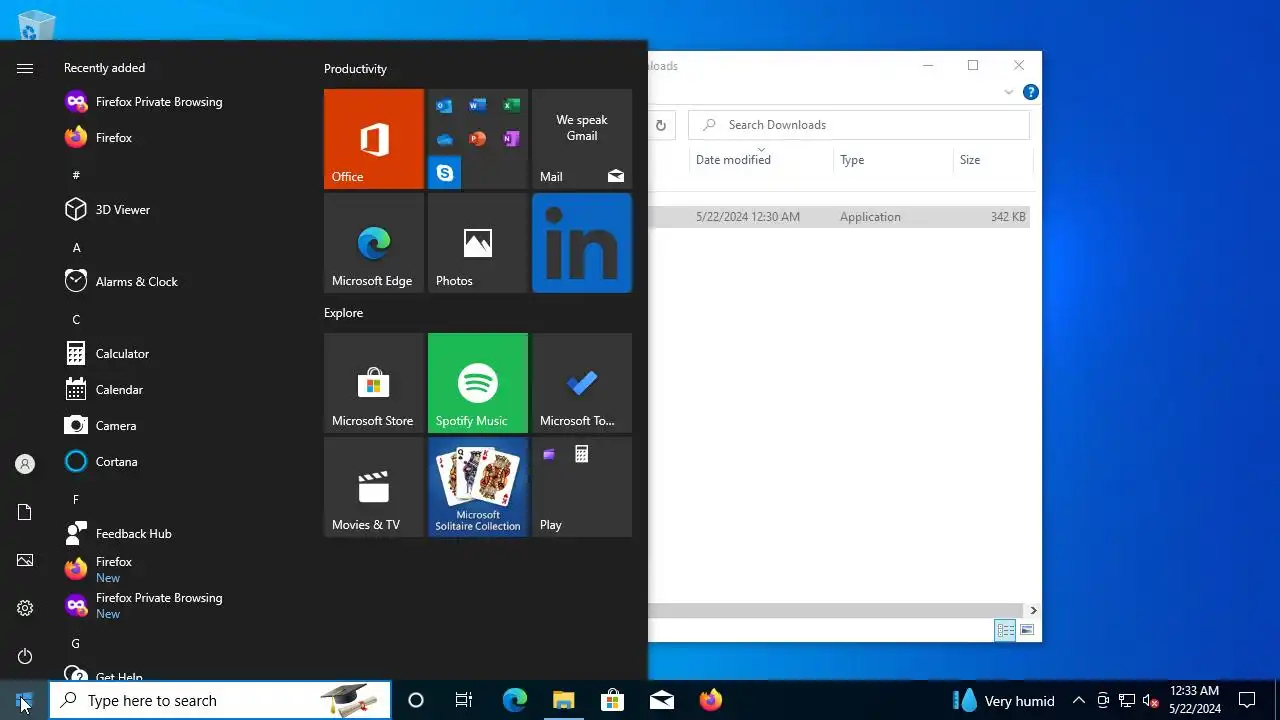
Task: Click horizontal scrollbar right arrow in Explorer
Action: (x=1033, y=610)
